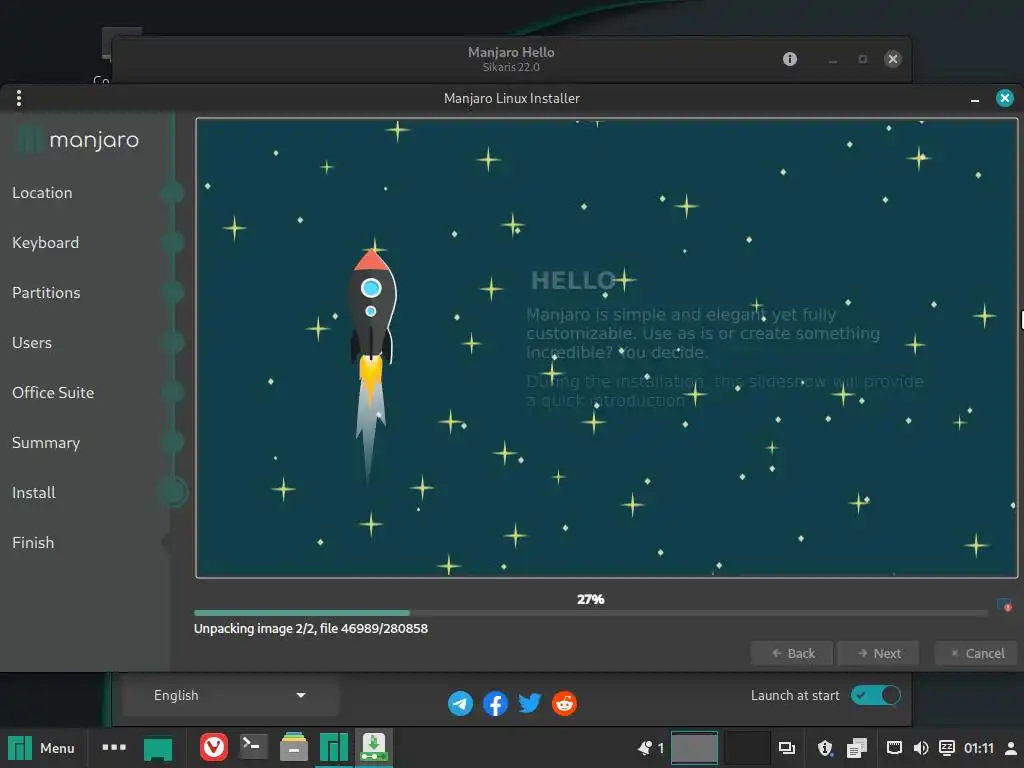This screenshot has height=768, width=1024.
Task: Select the Office Suite step in sidebar
Action: click(53, 392)
